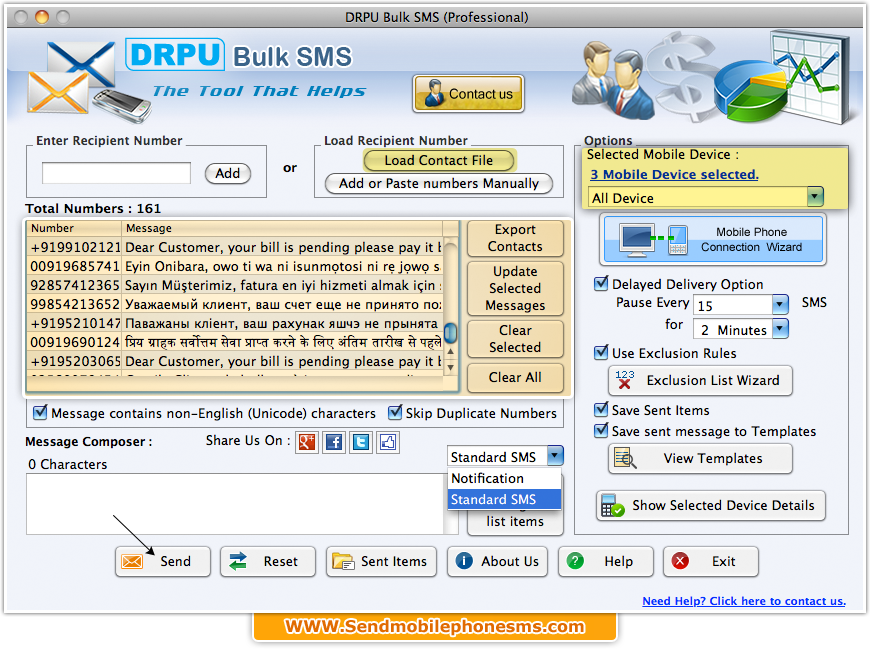Click the thumbs-up like icon
The height and width of the screenshot is (649, 870).
[388, 442]
